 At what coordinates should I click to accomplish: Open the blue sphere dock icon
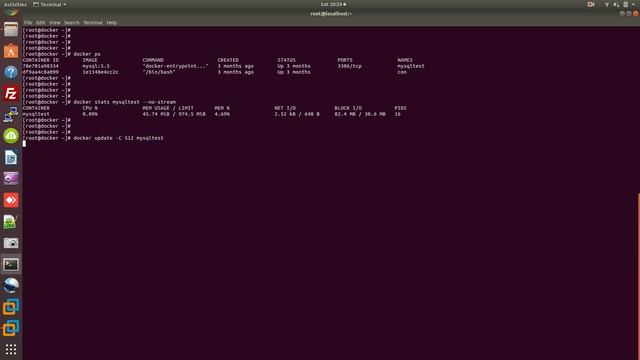click(x=11, y=285)
